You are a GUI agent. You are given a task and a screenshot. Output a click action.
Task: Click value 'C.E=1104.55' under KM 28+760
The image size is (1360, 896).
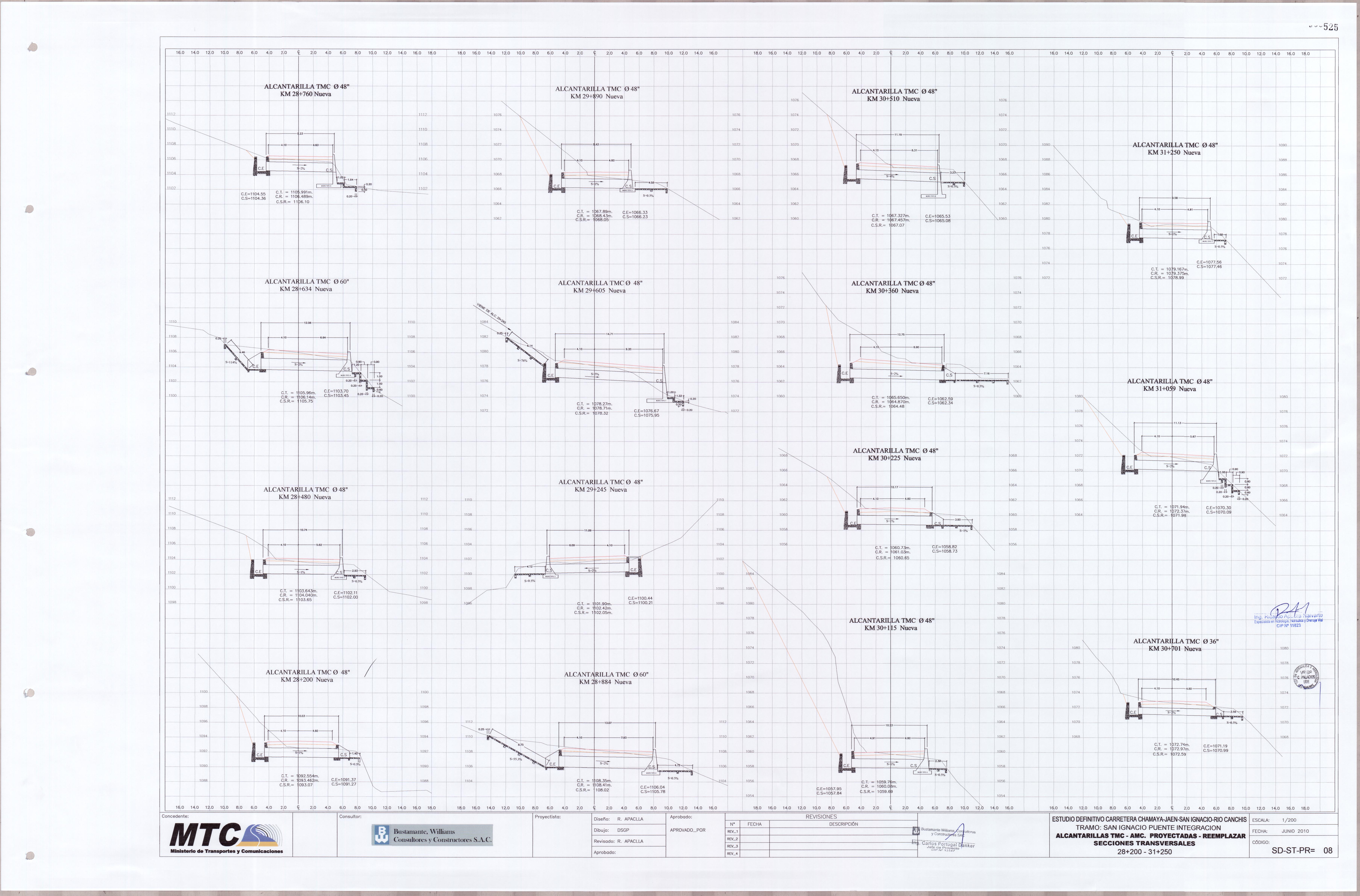click(x=253, y=194)
